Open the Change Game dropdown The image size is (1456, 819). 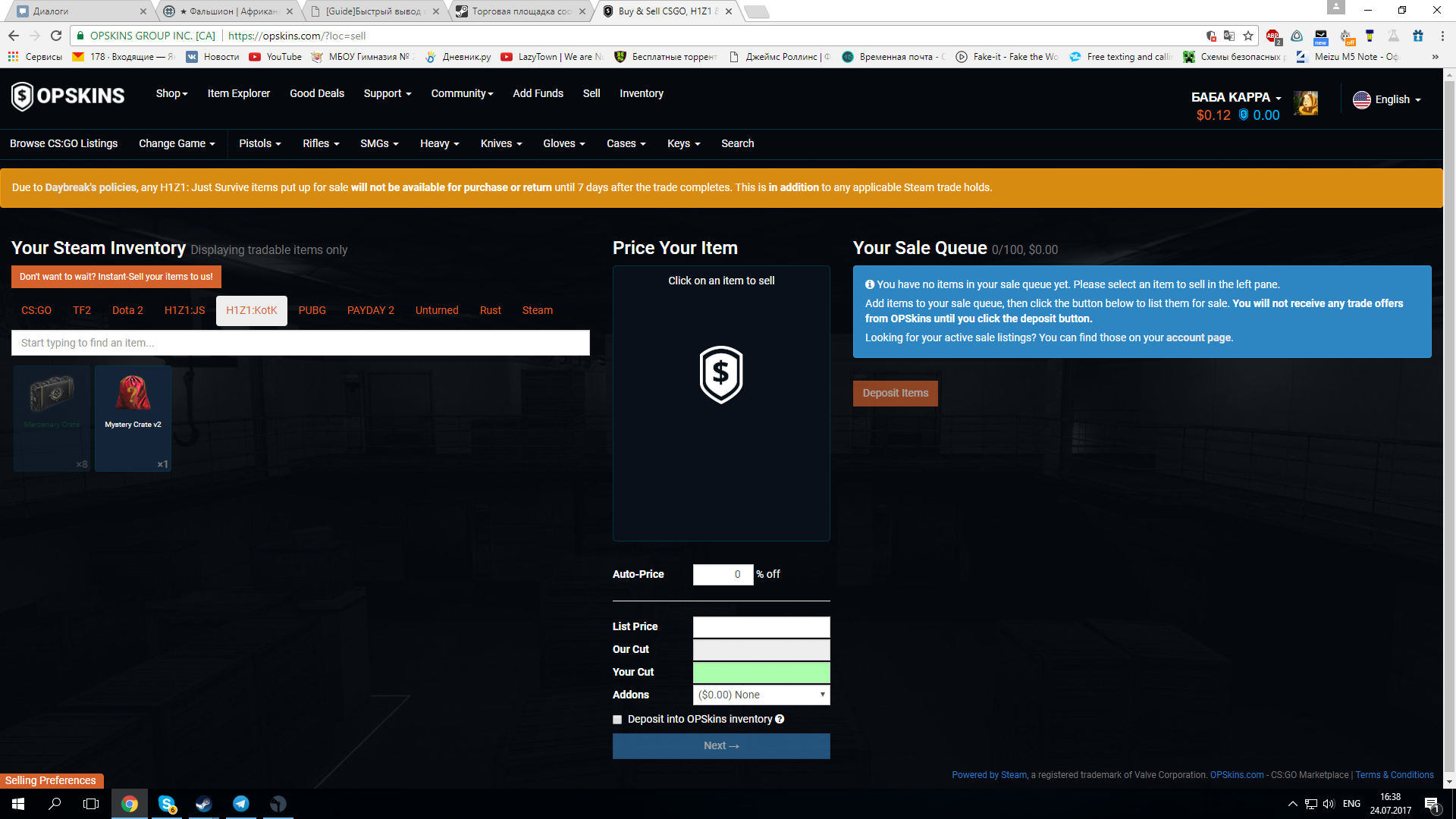coord(177,143)
